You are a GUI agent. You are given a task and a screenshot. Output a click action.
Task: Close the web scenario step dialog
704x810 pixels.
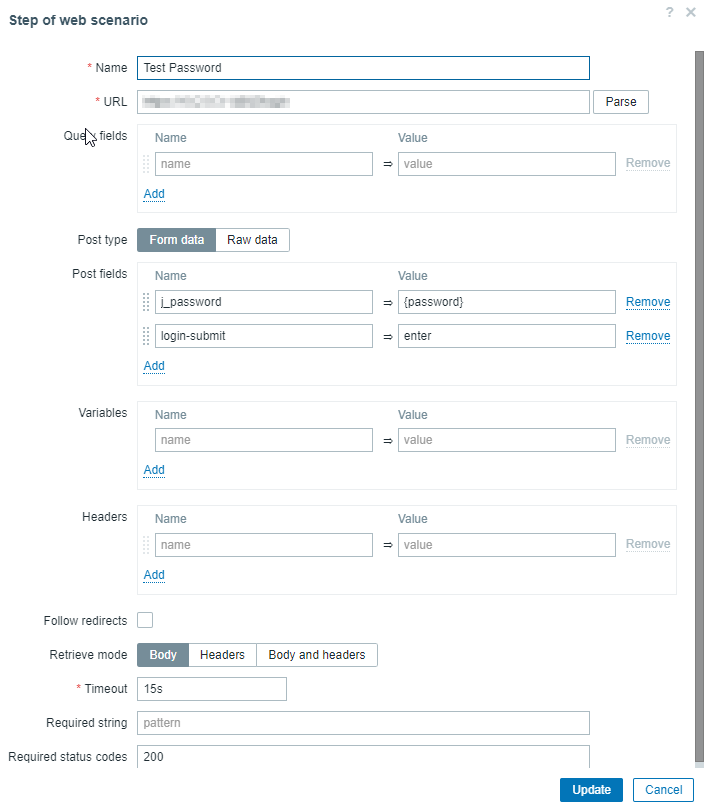point(690,12)
